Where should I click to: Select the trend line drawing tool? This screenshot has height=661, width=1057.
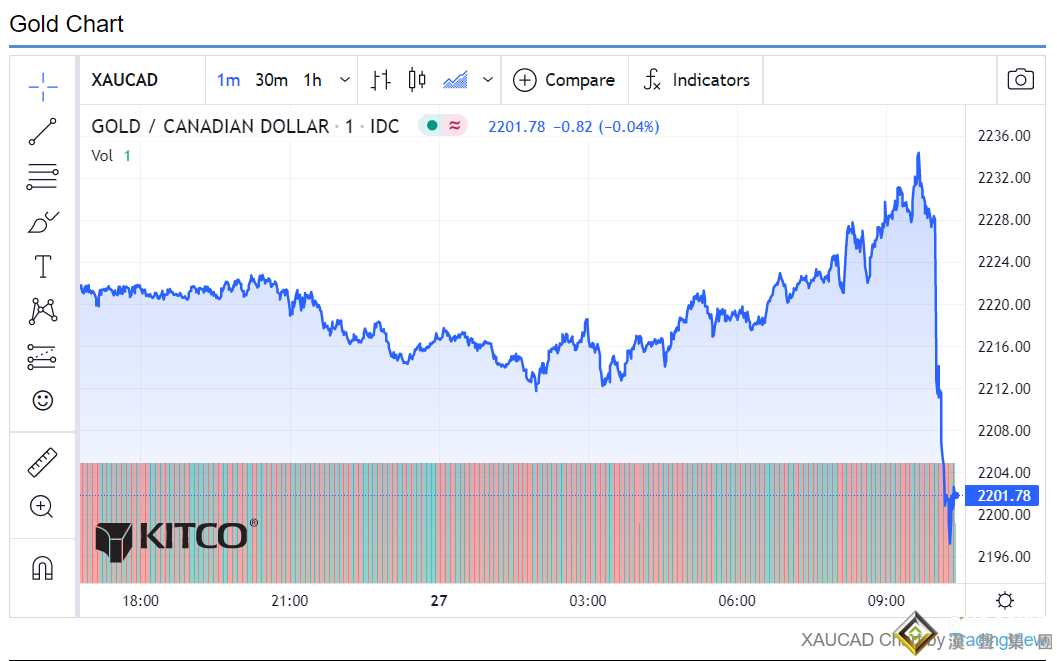43,132
